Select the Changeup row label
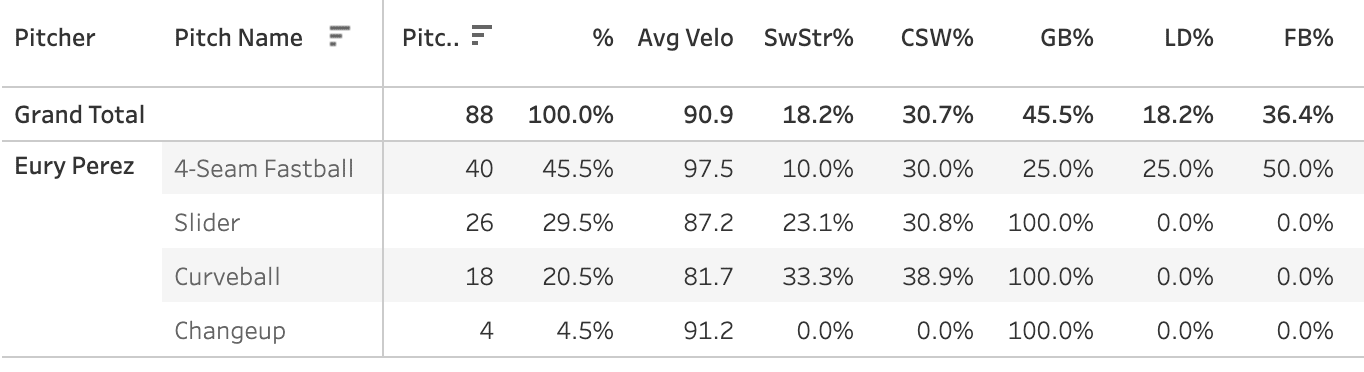Screen dimensions: 1364x372 (229, 330)
